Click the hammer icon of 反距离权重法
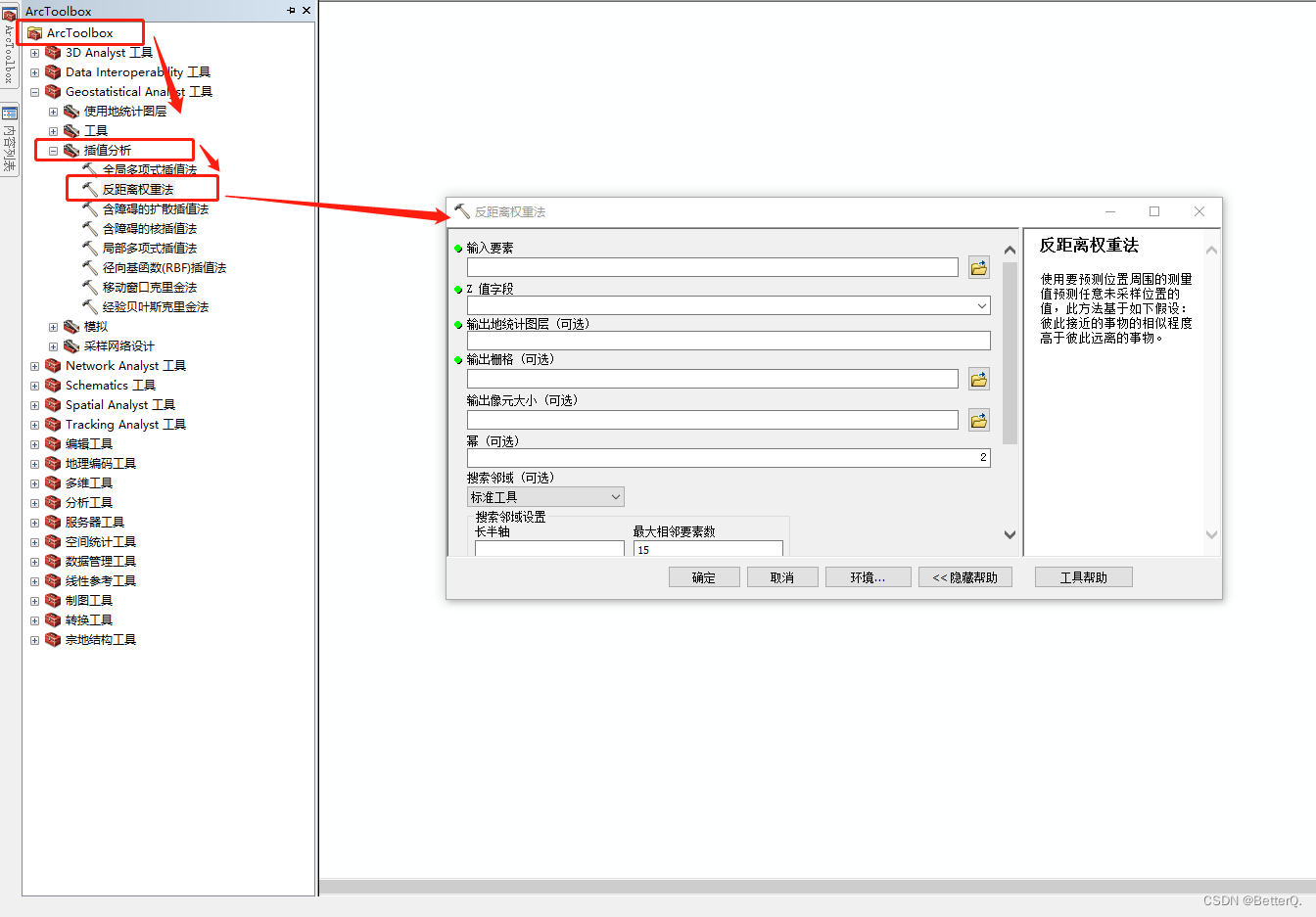Viewport: 1316px width, 917px height. (x=90, y=190)
